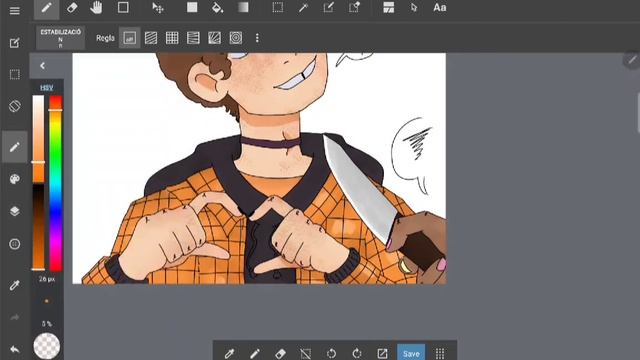Open the Estabilización stabilizer setting
Image resolution: width=640 pixels, height=360 pixels.
60,38
